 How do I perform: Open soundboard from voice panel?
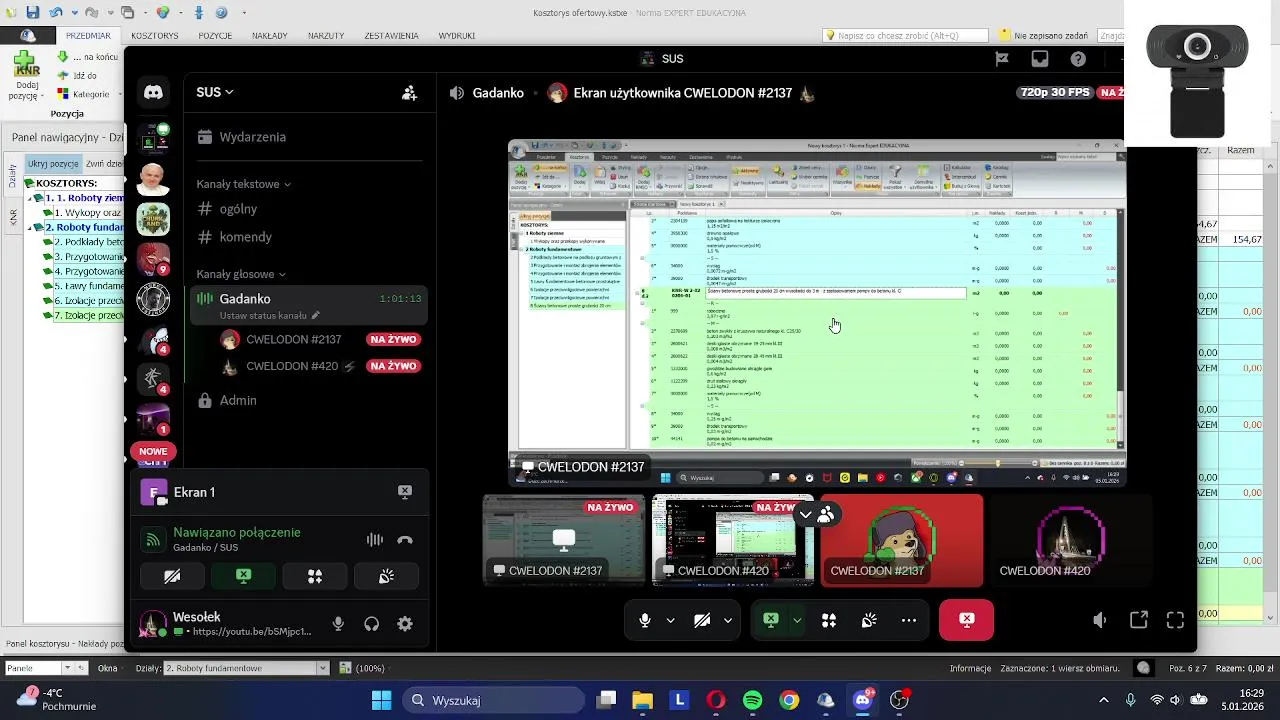386,576
